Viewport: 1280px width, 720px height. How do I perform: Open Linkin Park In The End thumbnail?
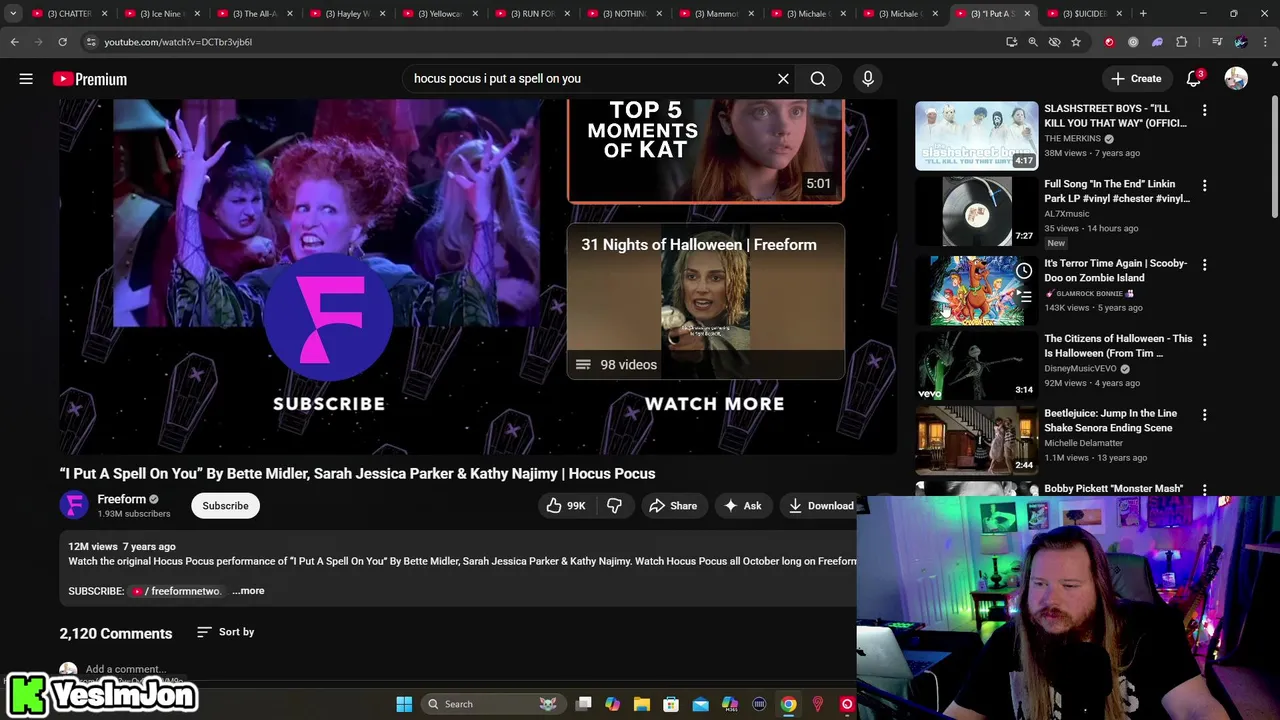click(x=977, y=211)
